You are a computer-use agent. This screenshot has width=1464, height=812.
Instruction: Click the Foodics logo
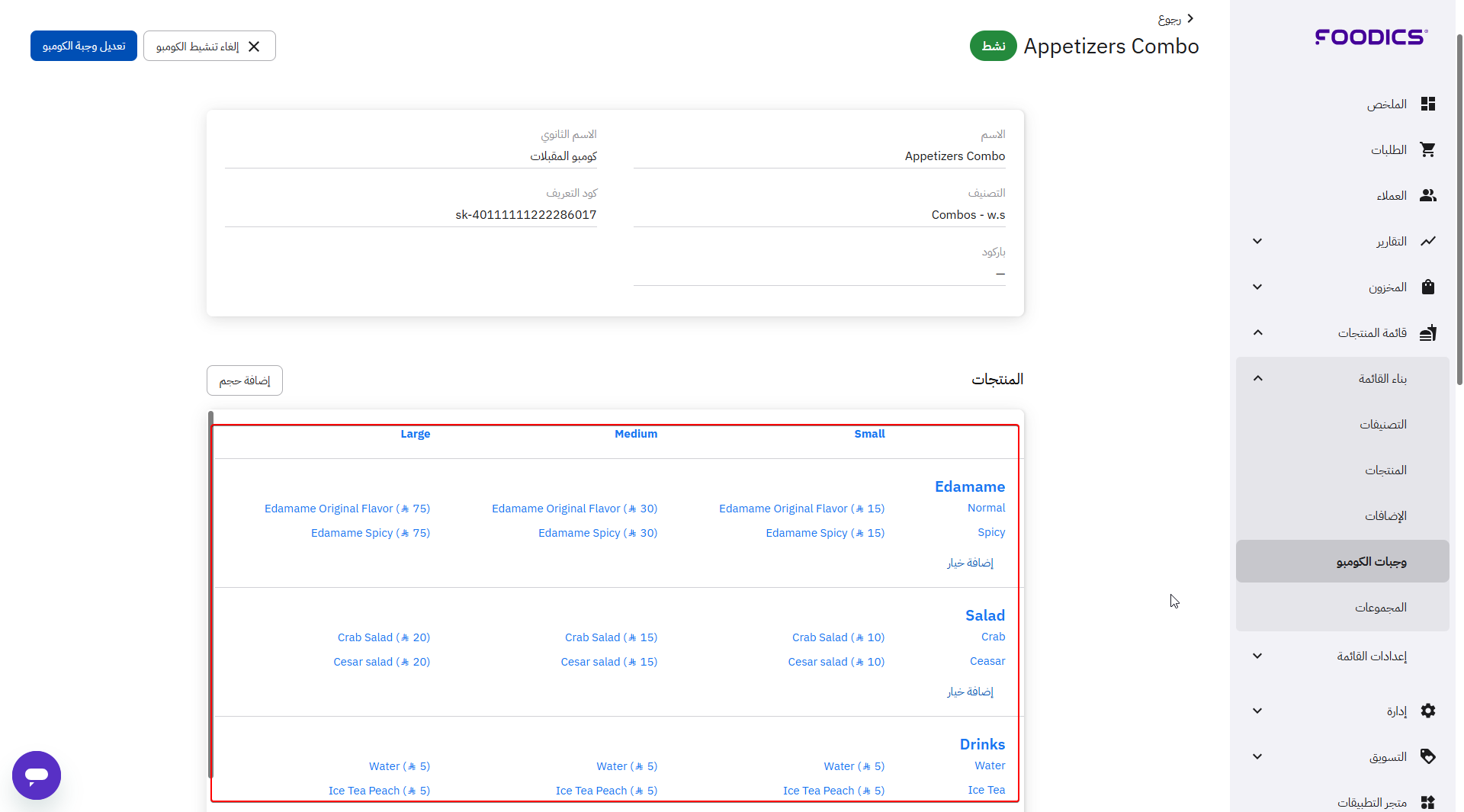pyautogui.click(x=1371, y=37)
